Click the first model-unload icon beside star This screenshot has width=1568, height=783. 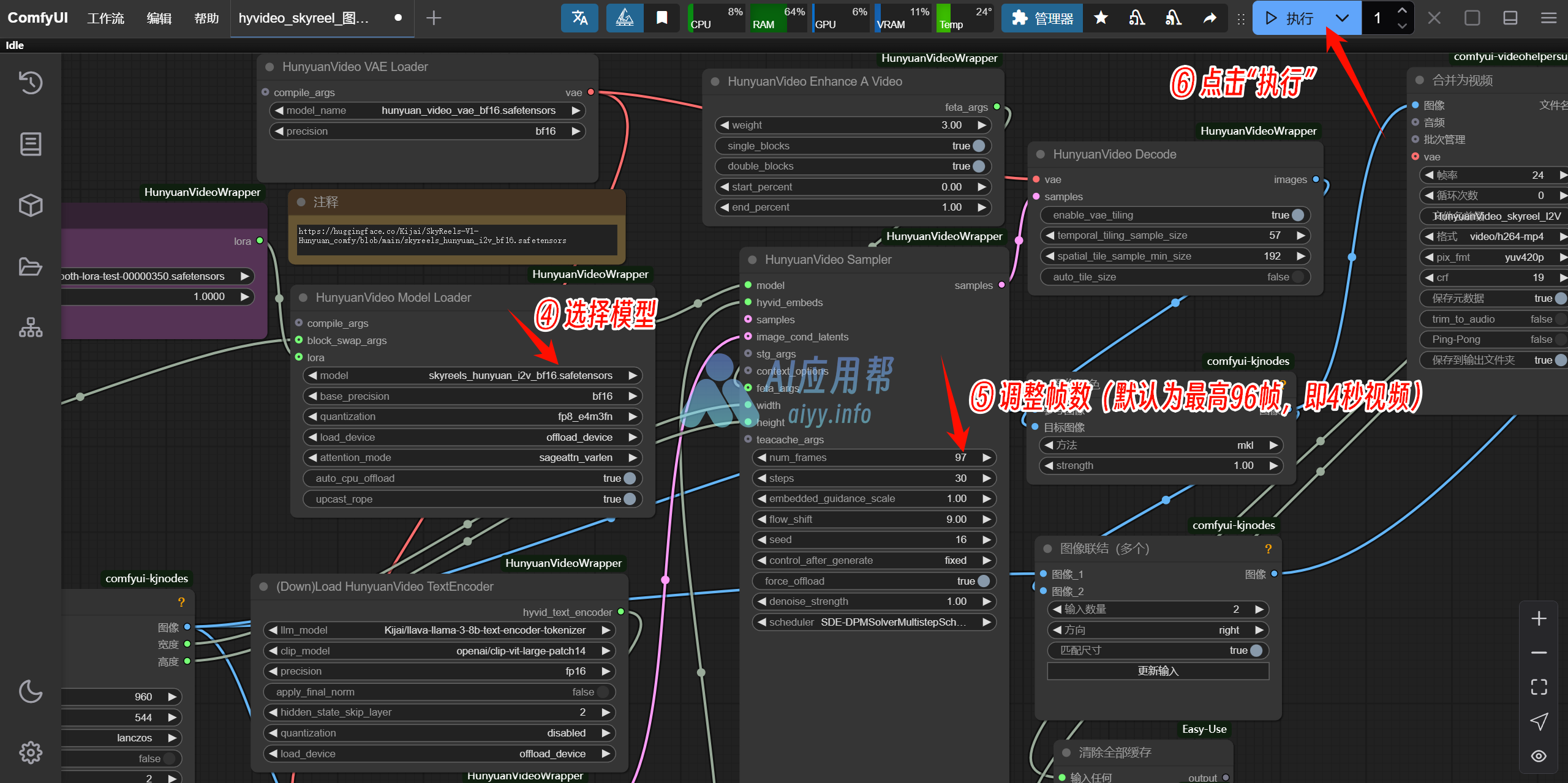[x=1137, y=18]
